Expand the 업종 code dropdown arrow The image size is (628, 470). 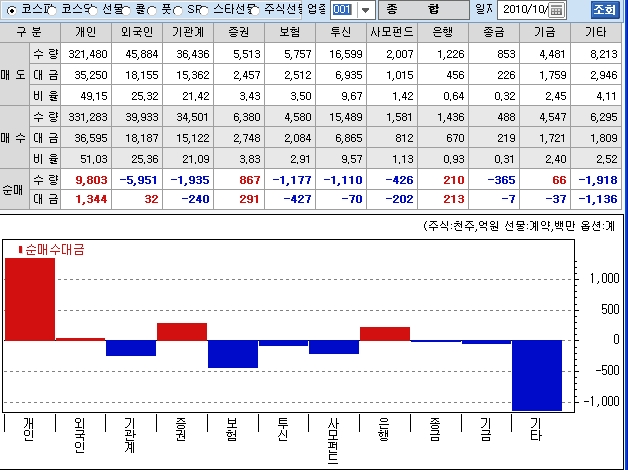[x=365, y=10]
